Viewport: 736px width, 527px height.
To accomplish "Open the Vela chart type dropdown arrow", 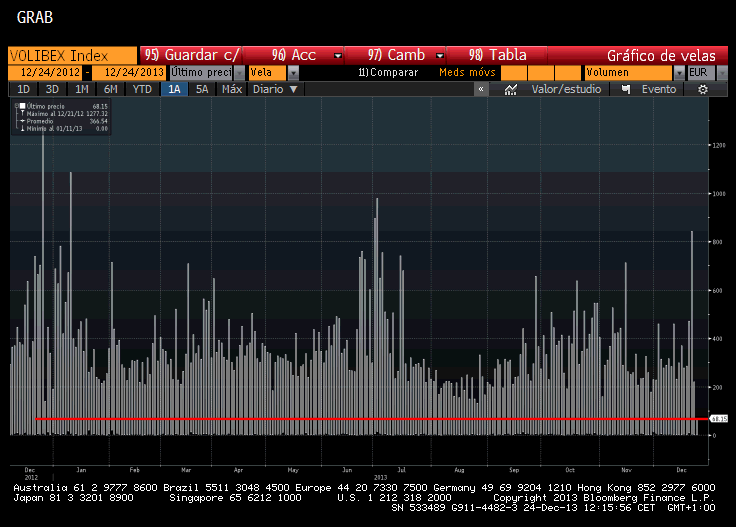I will point(293,73).
